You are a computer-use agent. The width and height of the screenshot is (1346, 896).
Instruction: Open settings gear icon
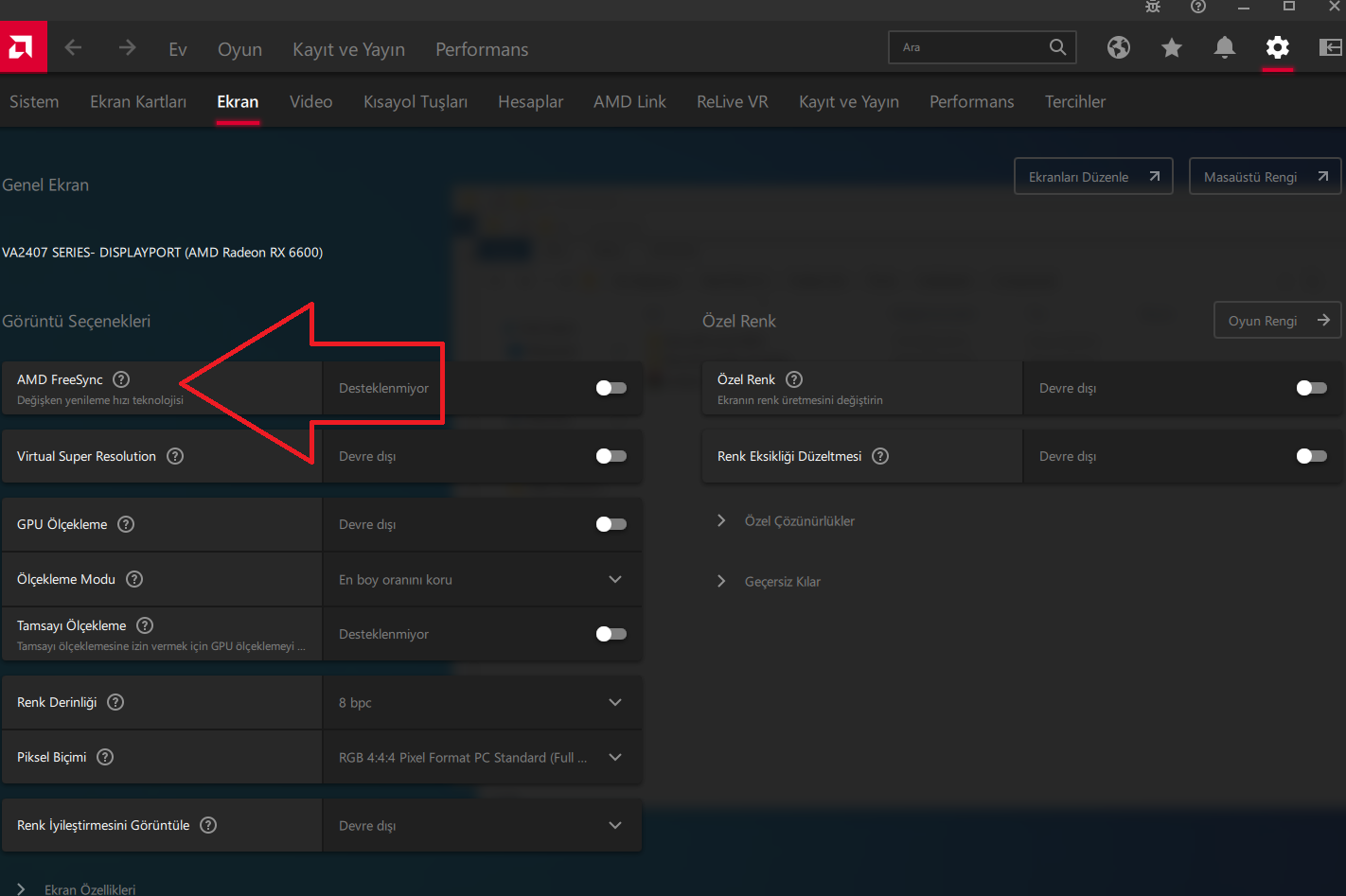pyautogui.click(x=1278, y=47)
